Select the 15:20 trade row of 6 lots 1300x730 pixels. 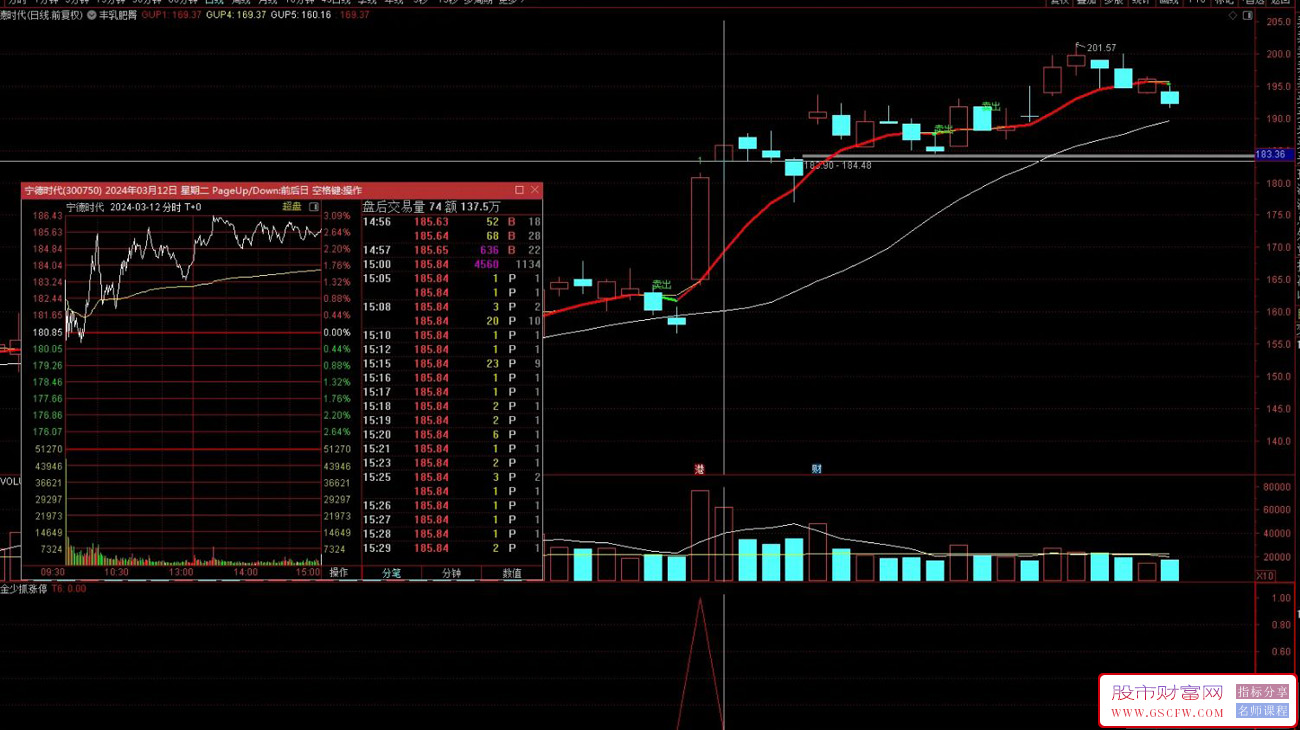click(x=452, y=435)
